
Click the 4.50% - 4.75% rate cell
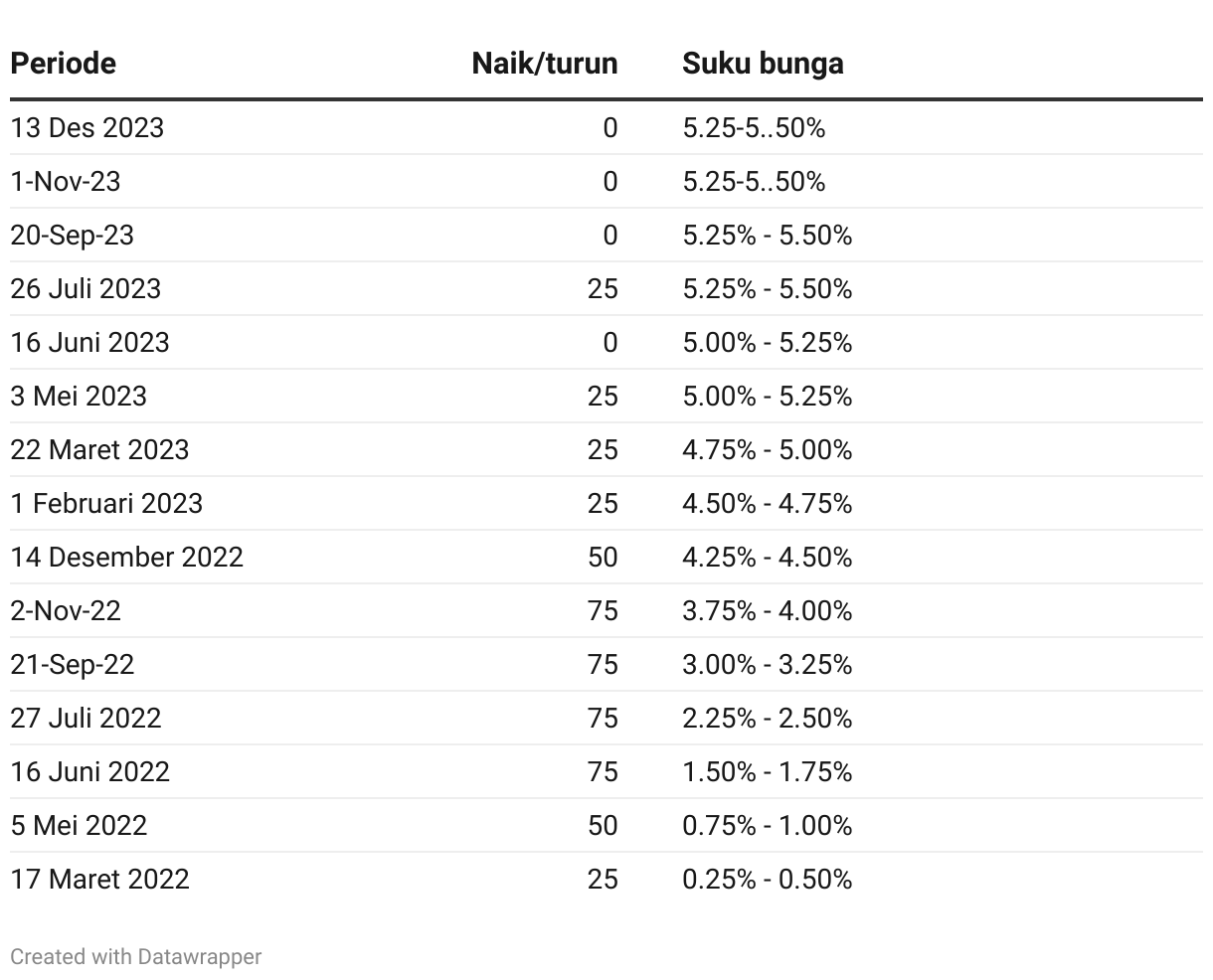click(x=767, y=504)
